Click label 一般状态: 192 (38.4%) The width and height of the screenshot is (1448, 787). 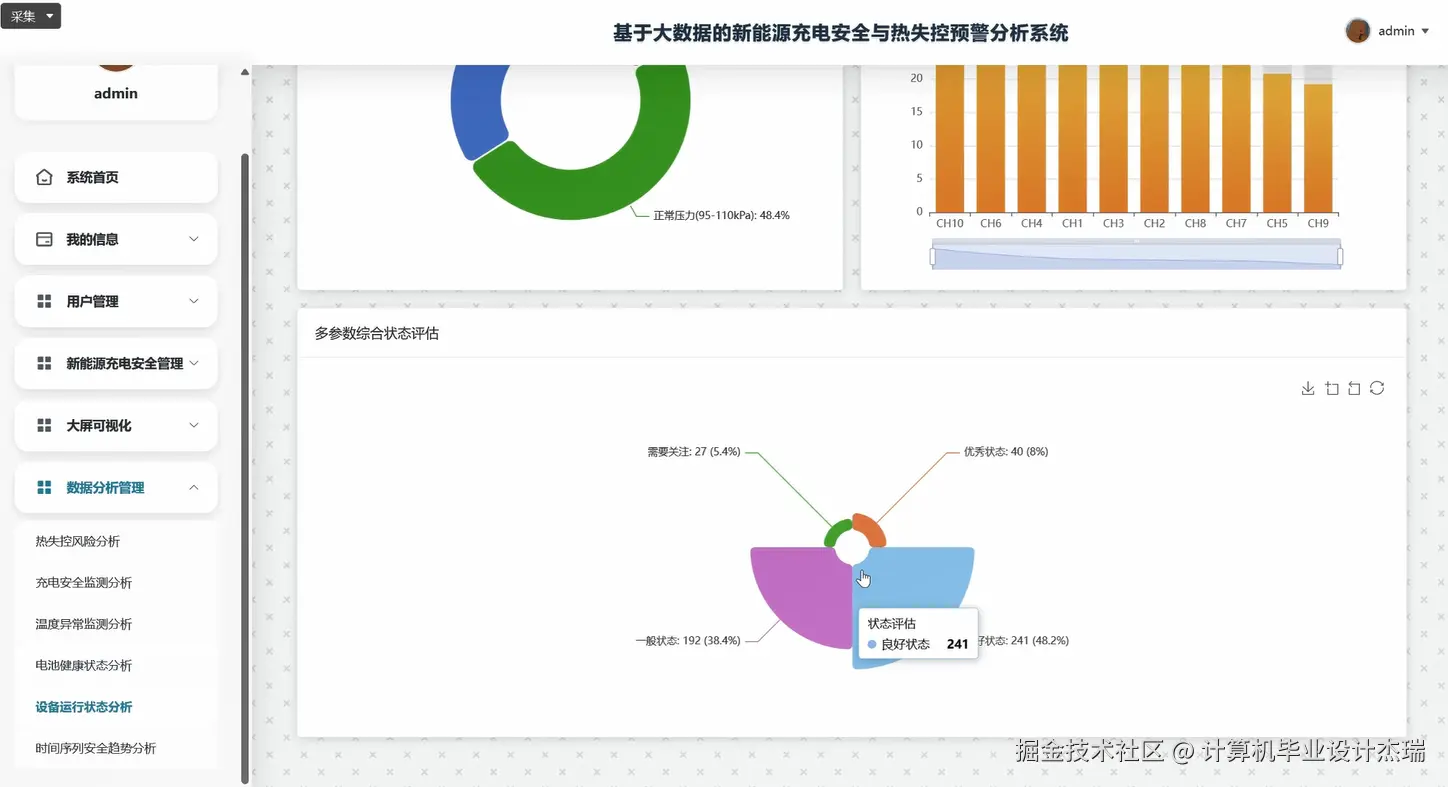tap(688, 641)
